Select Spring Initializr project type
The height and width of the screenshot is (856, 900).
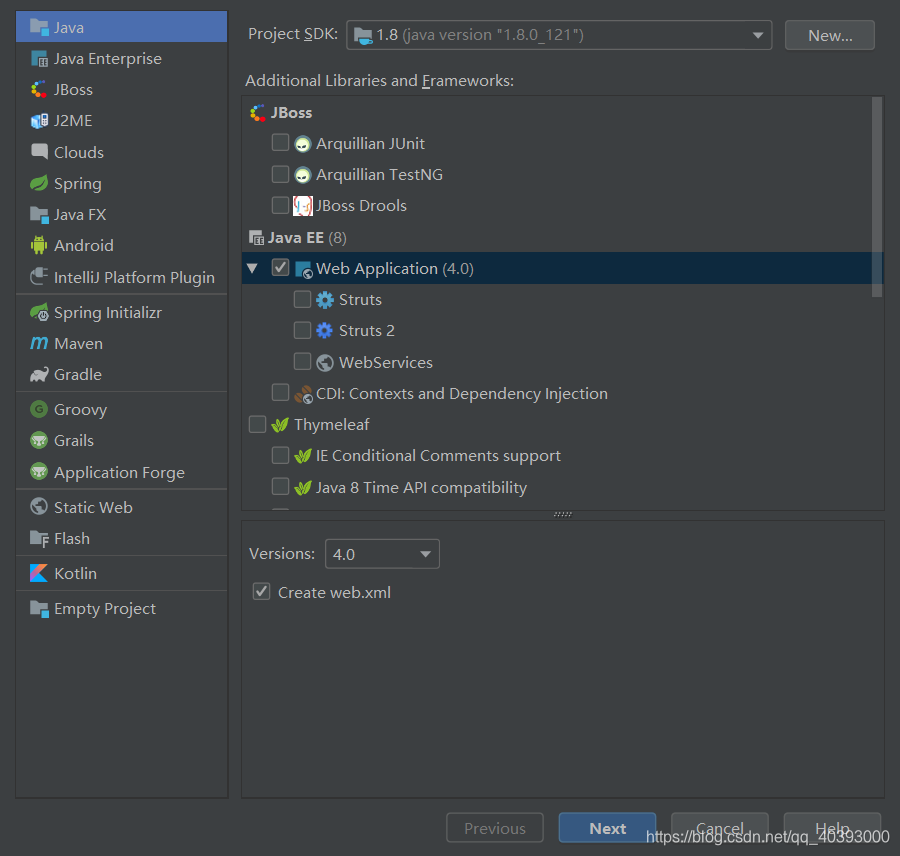pyautogui.click(x=122, y=312)
